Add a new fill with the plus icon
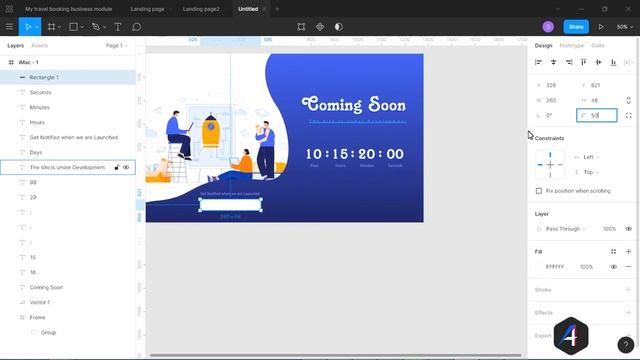 pyautogui.click(x=629, y=252)
